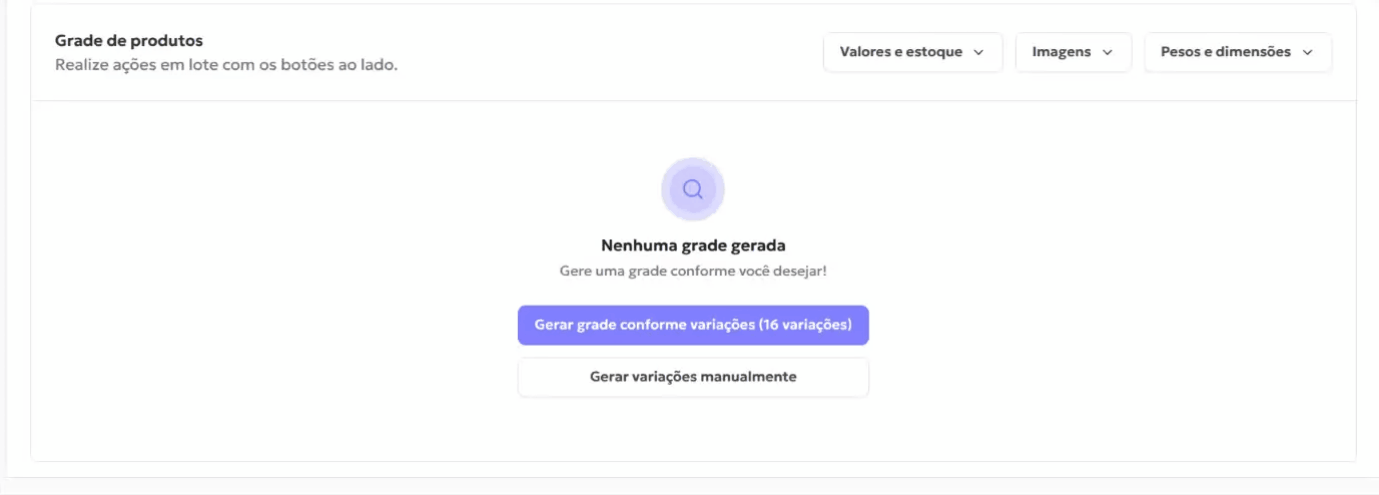Viewport: 1379px width, 495px height.
Task: Select the Grade de produtos heading
Action: [129, 41]
